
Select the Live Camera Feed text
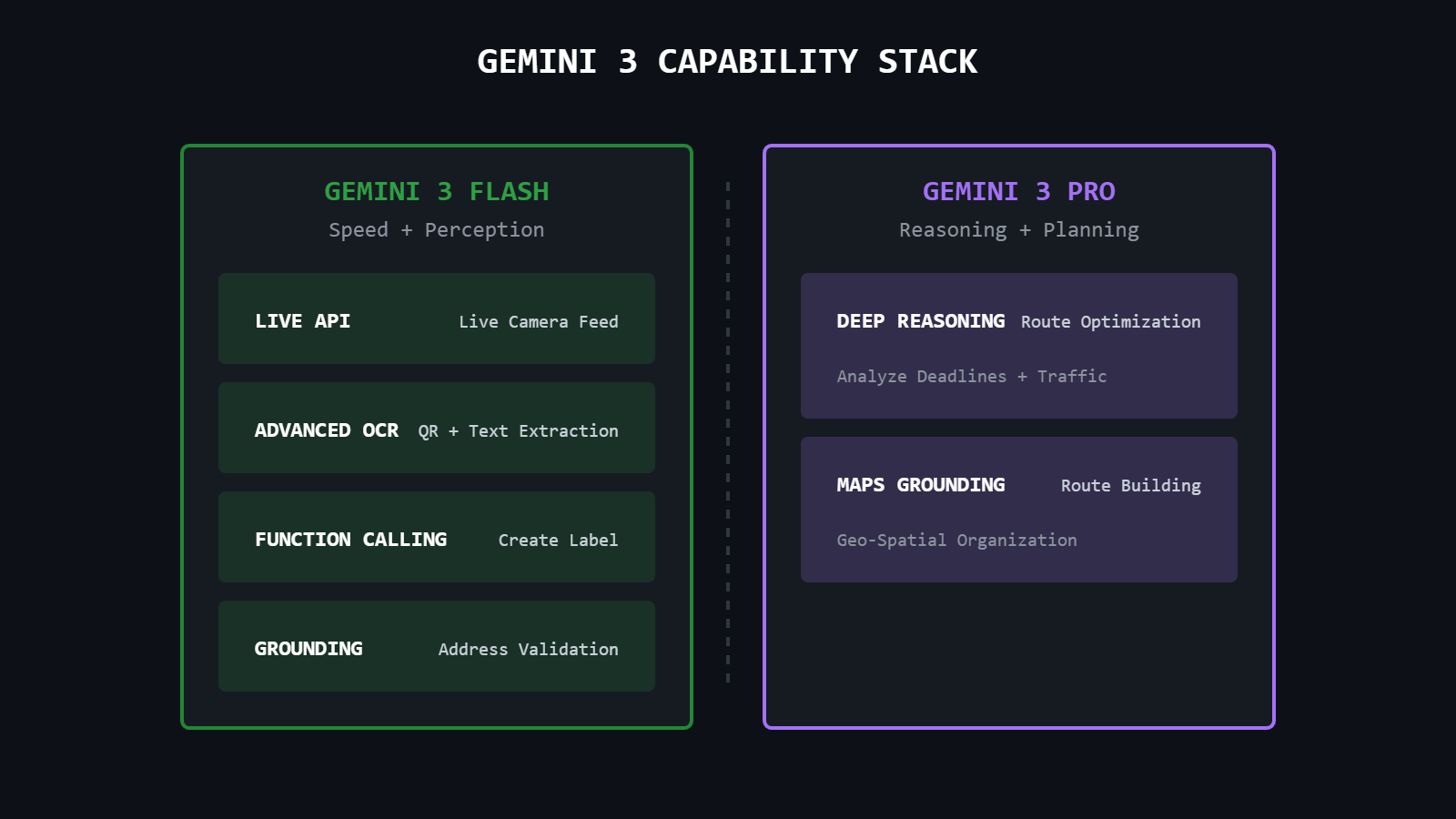[539, 322]
